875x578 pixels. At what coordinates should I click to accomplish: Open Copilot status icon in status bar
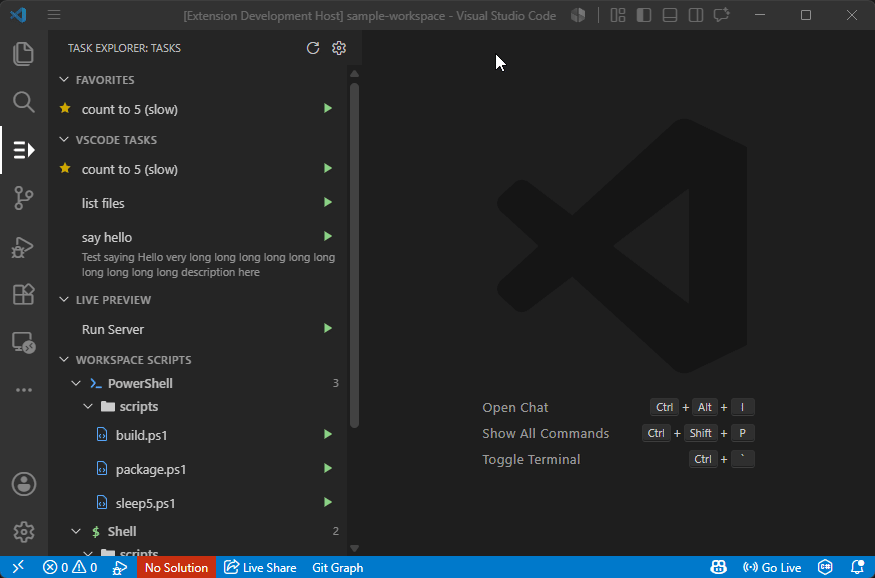(718, 567)
